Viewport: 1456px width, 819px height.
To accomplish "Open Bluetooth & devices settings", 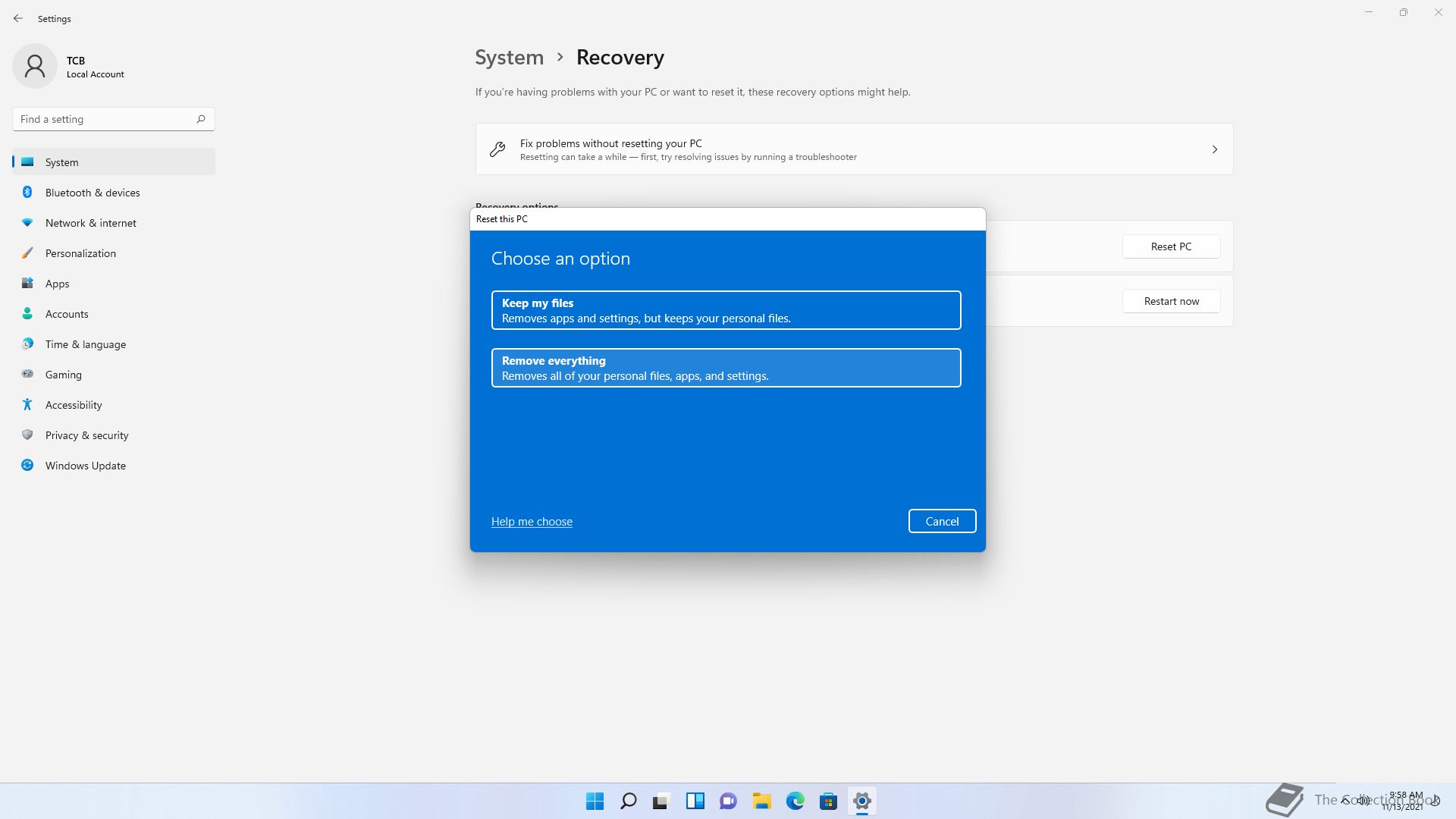I will coord(114,192).
